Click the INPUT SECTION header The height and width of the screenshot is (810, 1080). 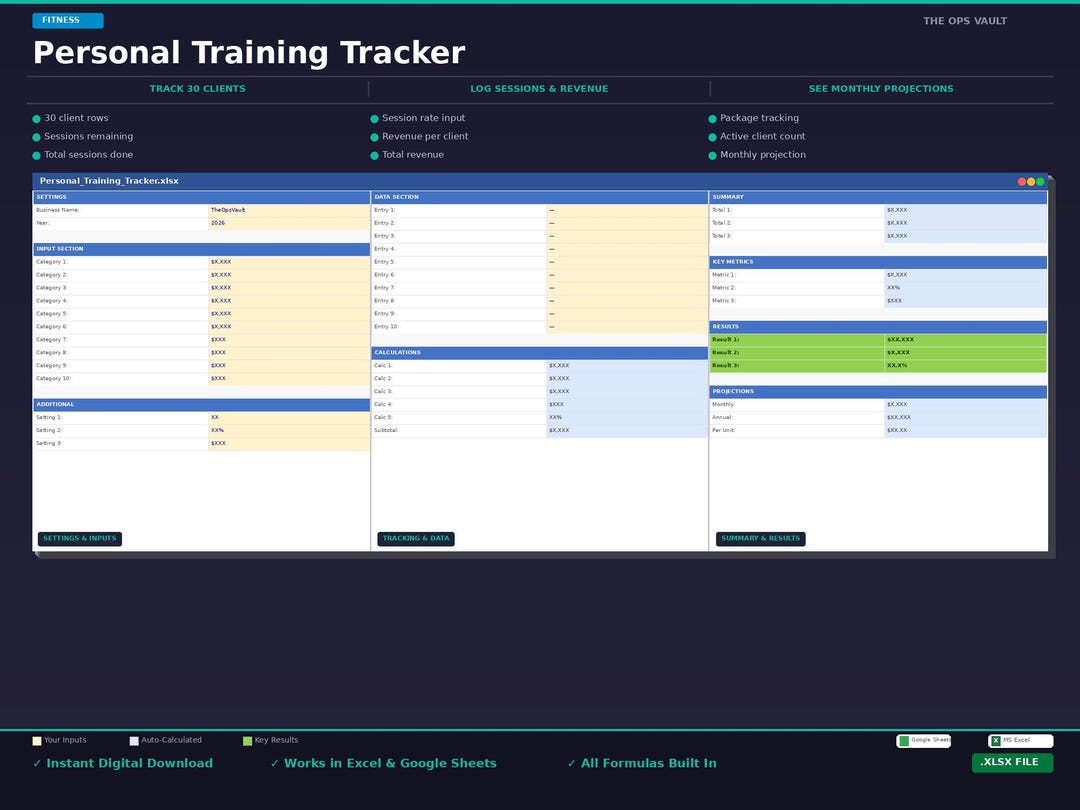tap(201, 249)
